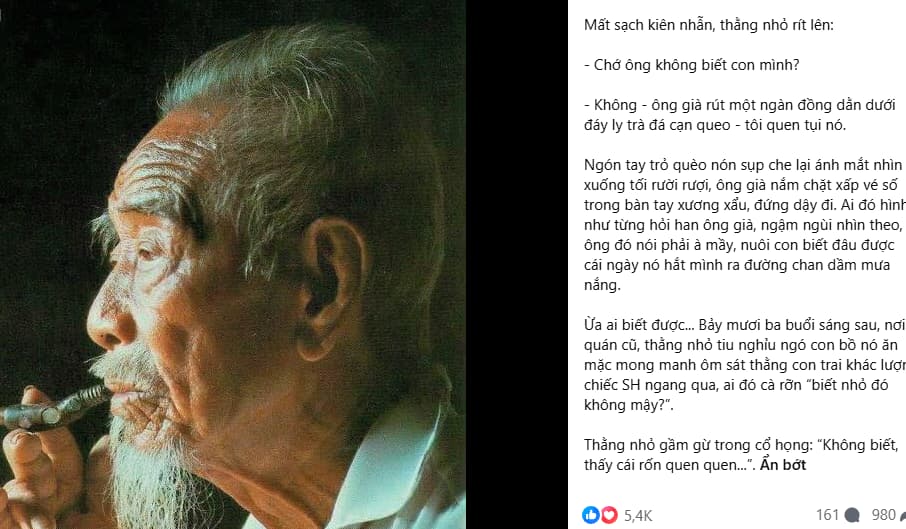Open the comment bubble icon beside 161

pos(852,515)
